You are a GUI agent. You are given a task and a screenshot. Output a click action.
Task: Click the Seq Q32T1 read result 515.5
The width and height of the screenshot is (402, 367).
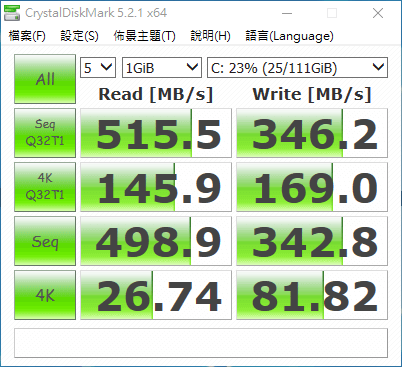click(x=156, y=133)
